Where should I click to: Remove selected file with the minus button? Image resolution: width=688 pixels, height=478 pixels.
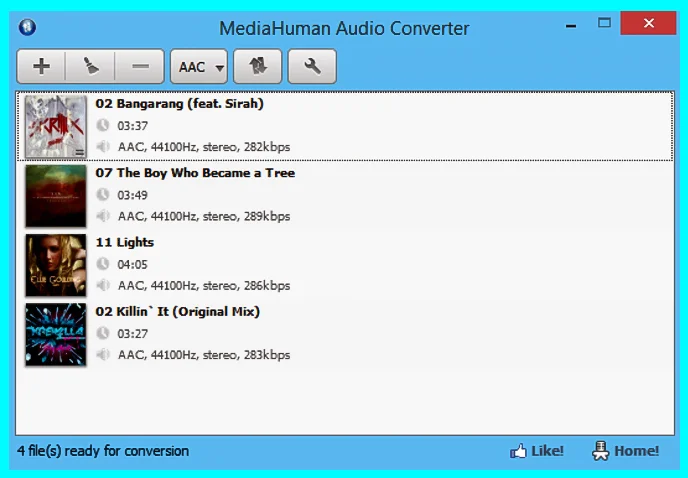click(140, 66)
